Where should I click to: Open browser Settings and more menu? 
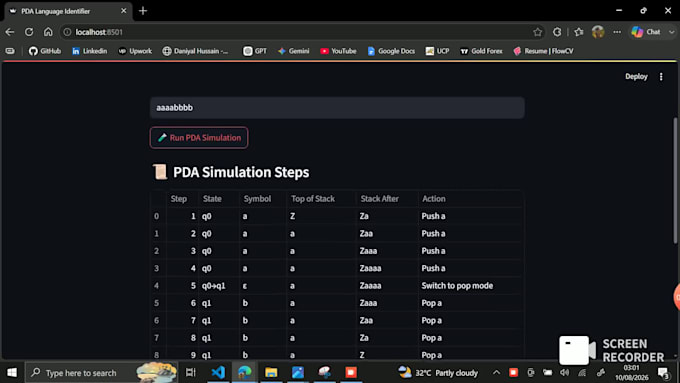click(x=617, y=32)
